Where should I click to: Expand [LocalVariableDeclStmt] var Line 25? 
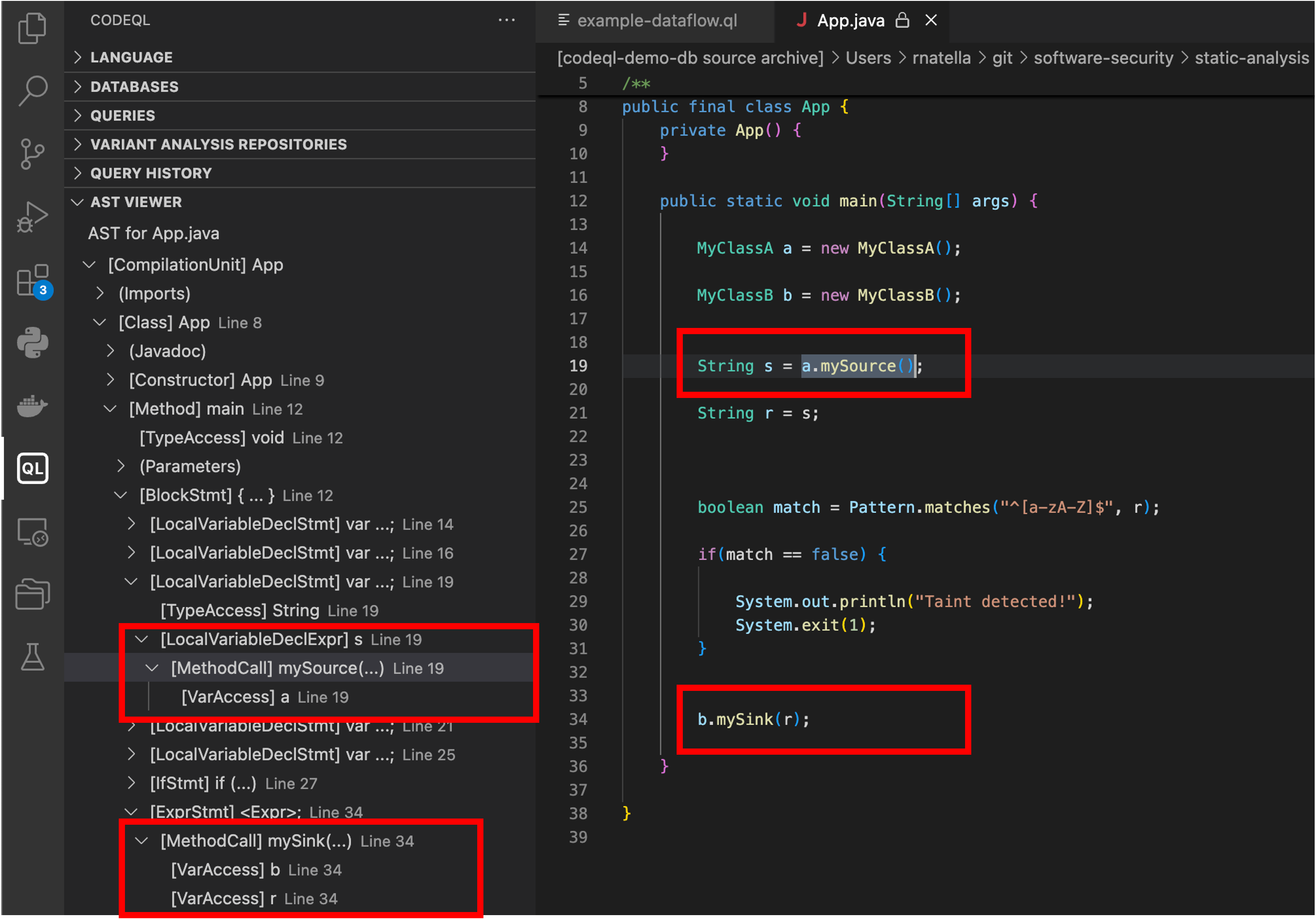(131, 754)
